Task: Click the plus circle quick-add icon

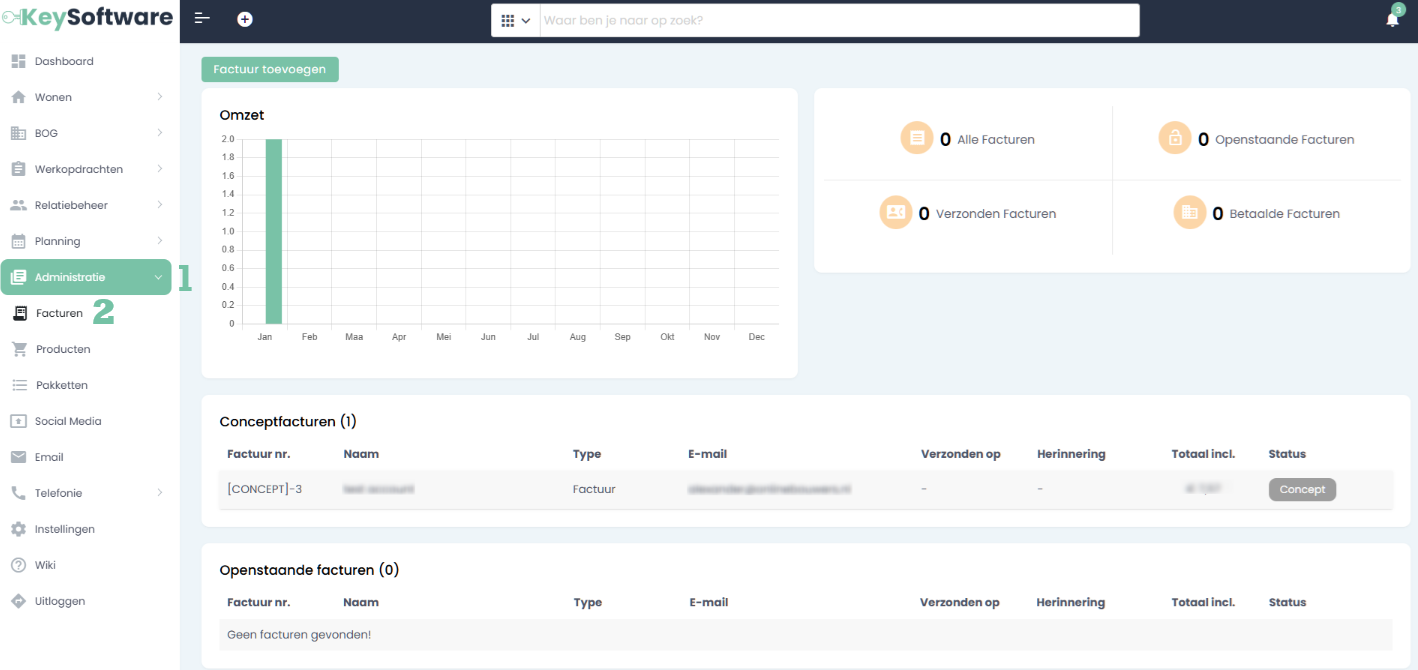Action: 245,19
